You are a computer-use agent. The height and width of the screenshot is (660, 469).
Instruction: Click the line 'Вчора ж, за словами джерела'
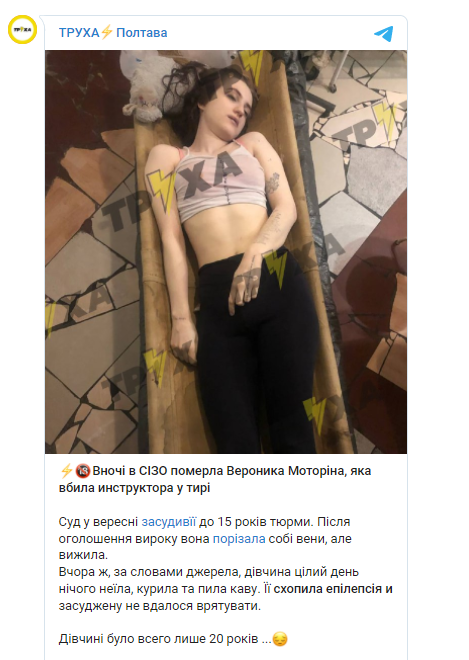(x=208, y=572)
